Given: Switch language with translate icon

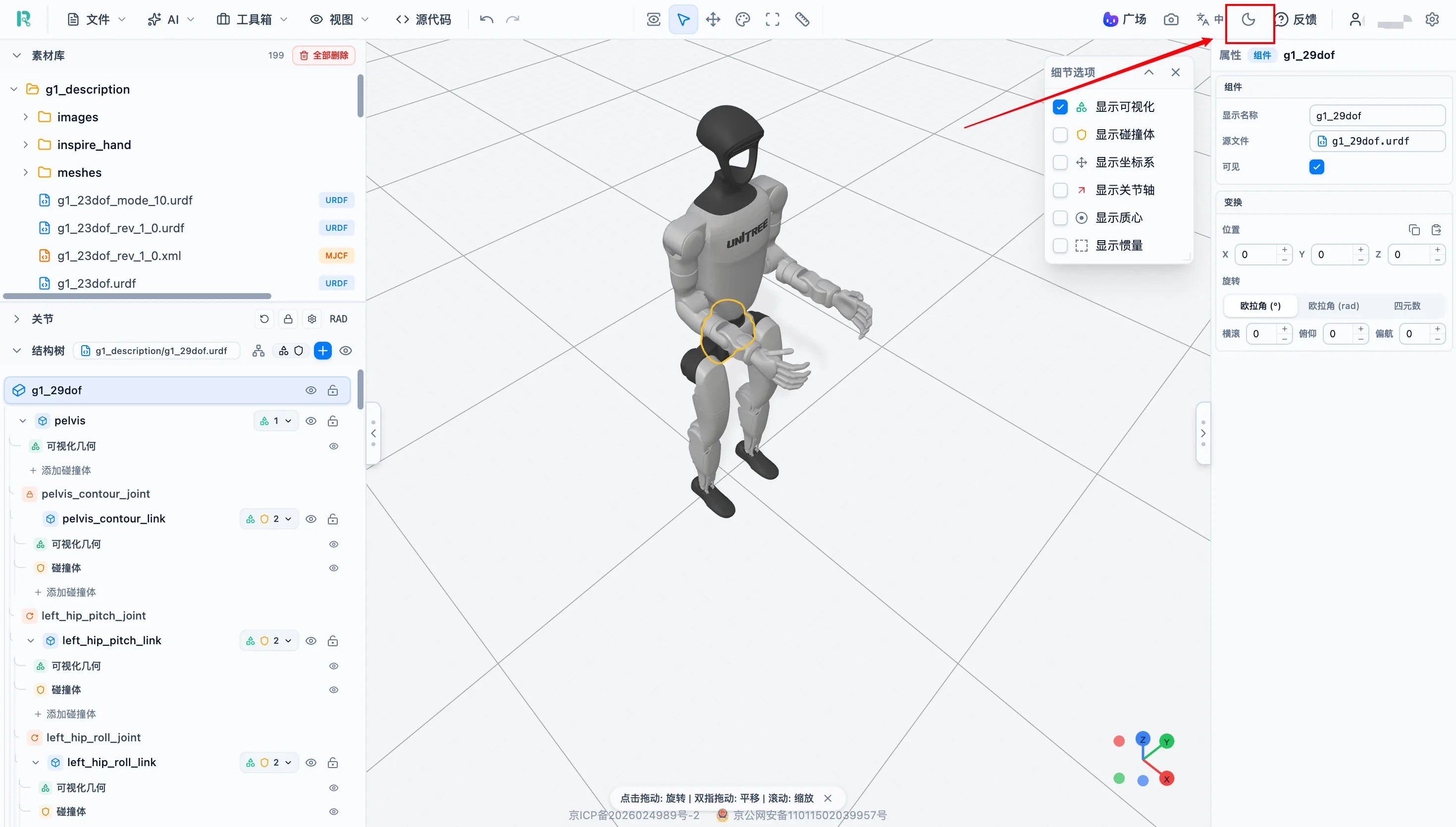Looking at the screenshot, I should click(1209, 19).
